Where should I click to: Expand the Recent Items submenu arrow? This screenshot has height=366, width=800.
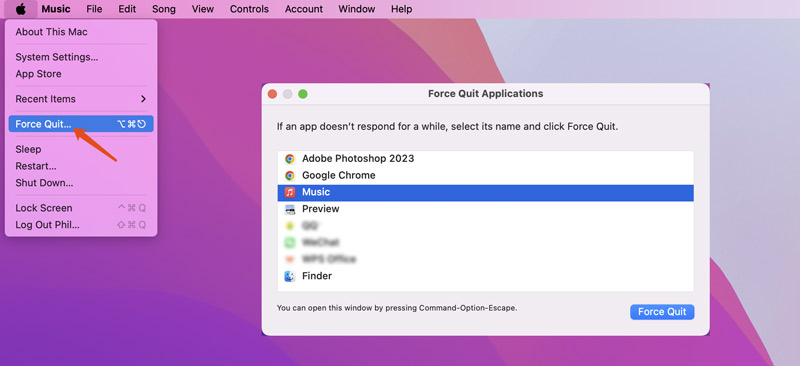tap(143, 99)
